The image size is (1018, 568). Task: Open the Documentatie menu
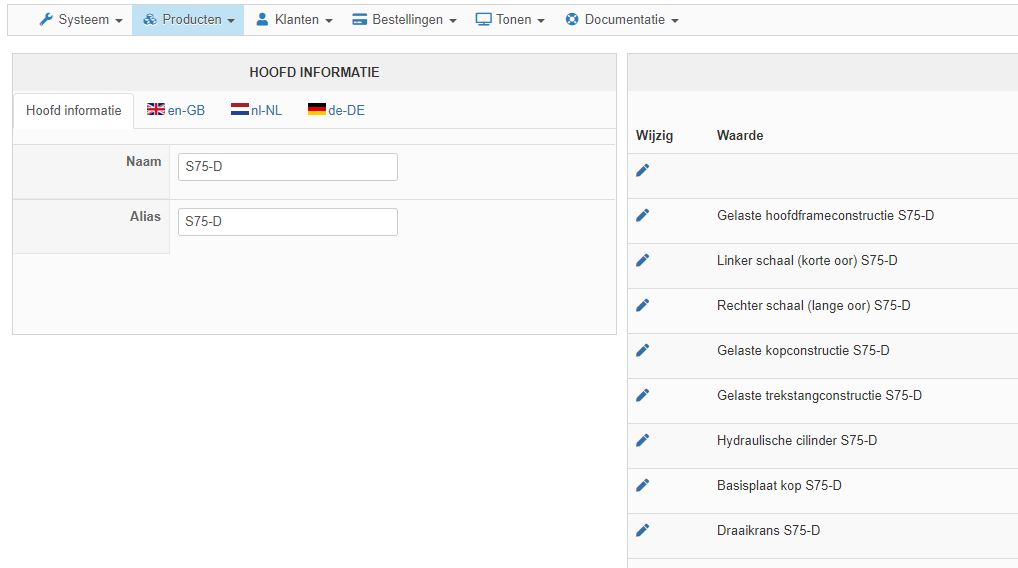[622, 19]
